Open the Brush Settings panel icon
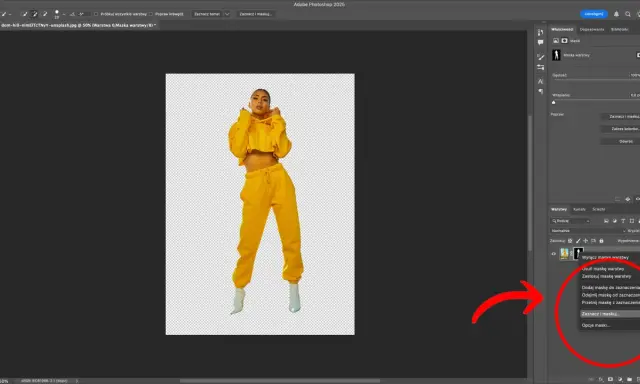Screen dimensions: 640x384 coord(540,67)
